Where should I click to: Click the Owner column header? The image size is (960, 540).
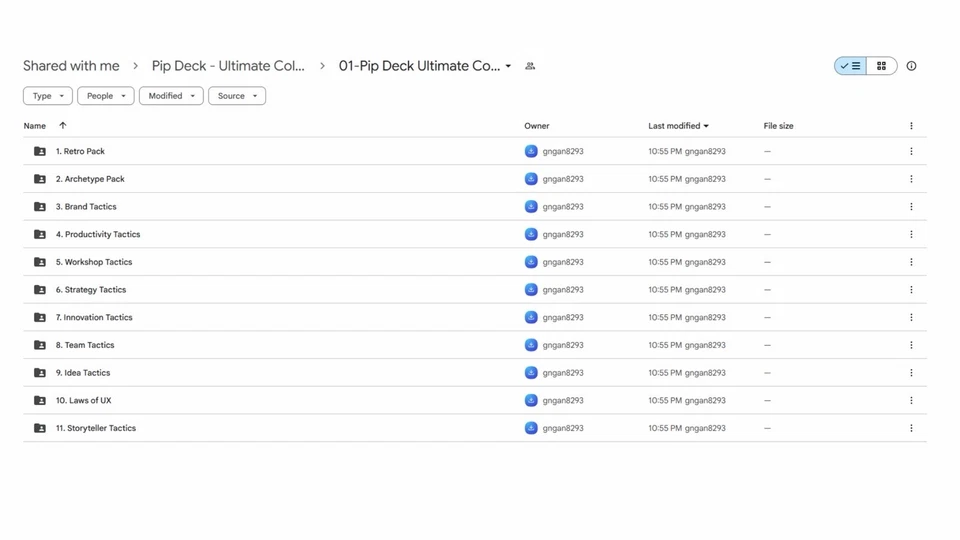click(x=536, y=126)
